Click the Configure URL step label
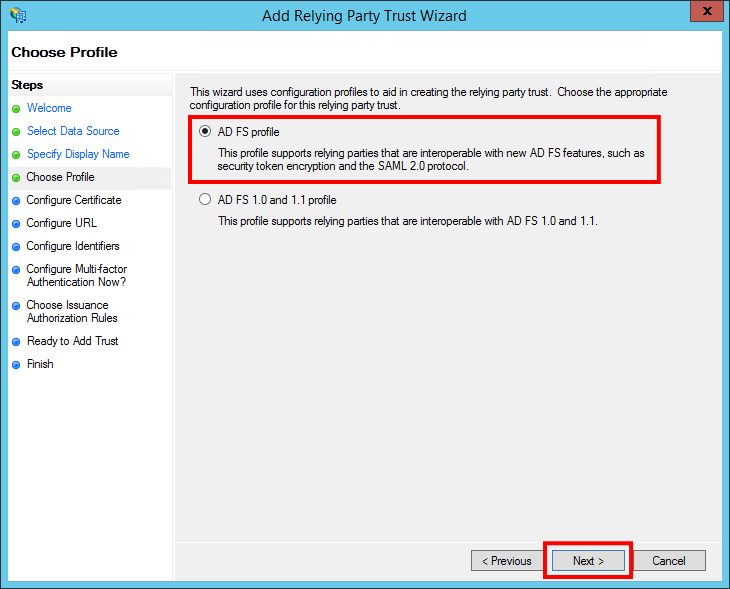This screenshot has height=589, width=730. [61, 223]
